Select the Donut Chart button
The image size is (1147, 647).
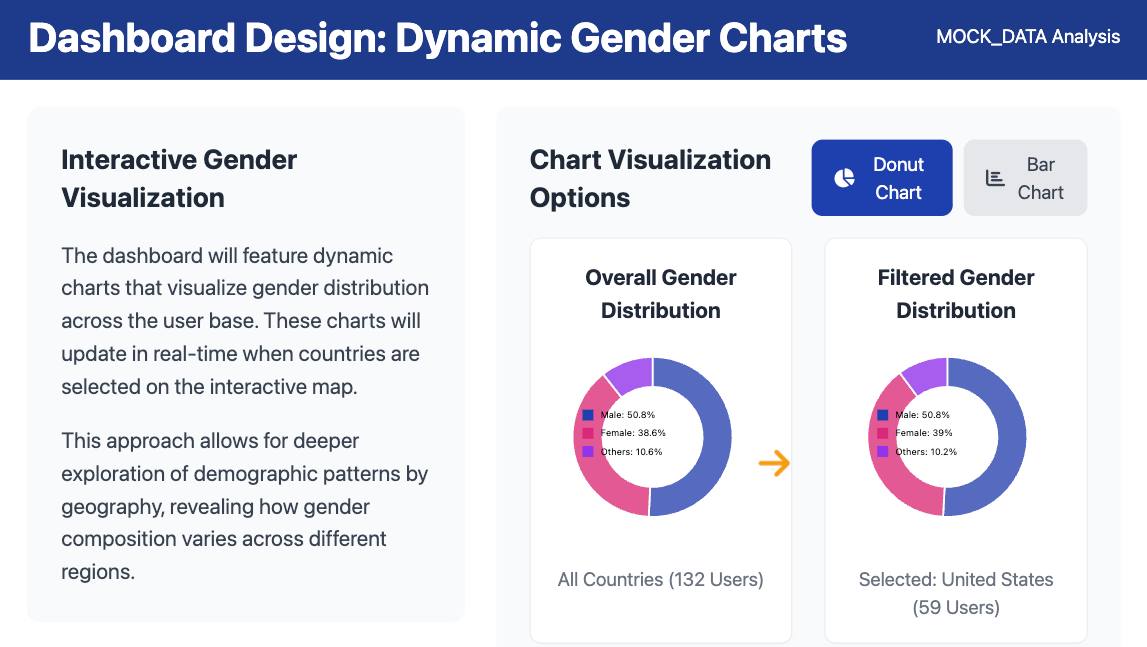[881, 178]
